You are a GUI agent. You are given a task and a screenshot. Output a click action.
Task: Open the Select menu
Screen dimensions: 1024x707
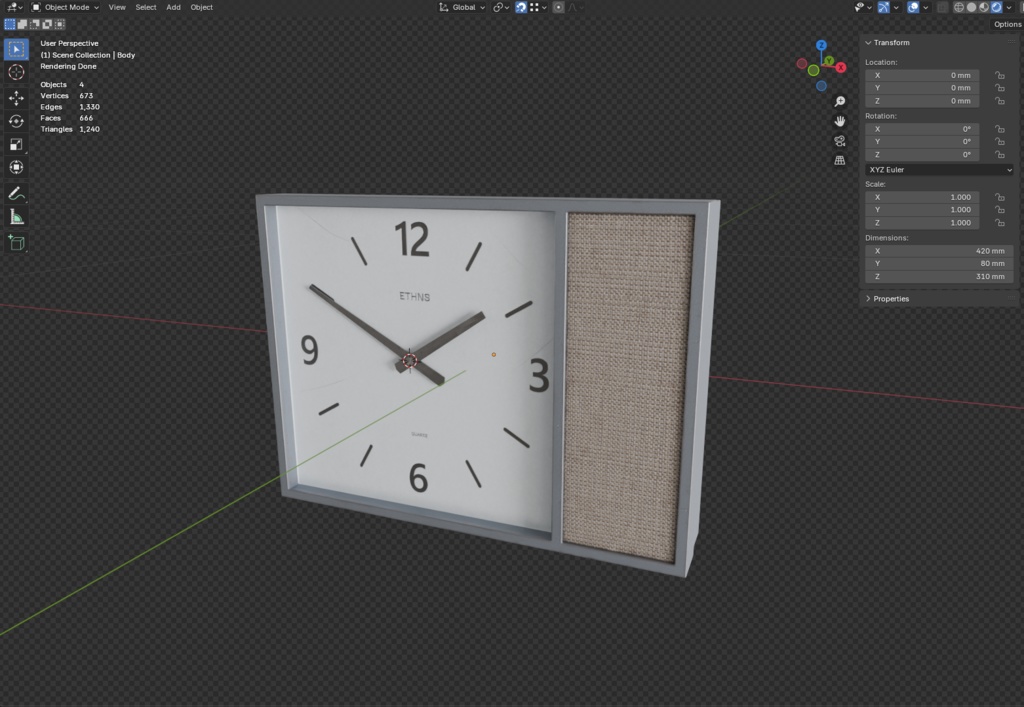coord(146,7)
